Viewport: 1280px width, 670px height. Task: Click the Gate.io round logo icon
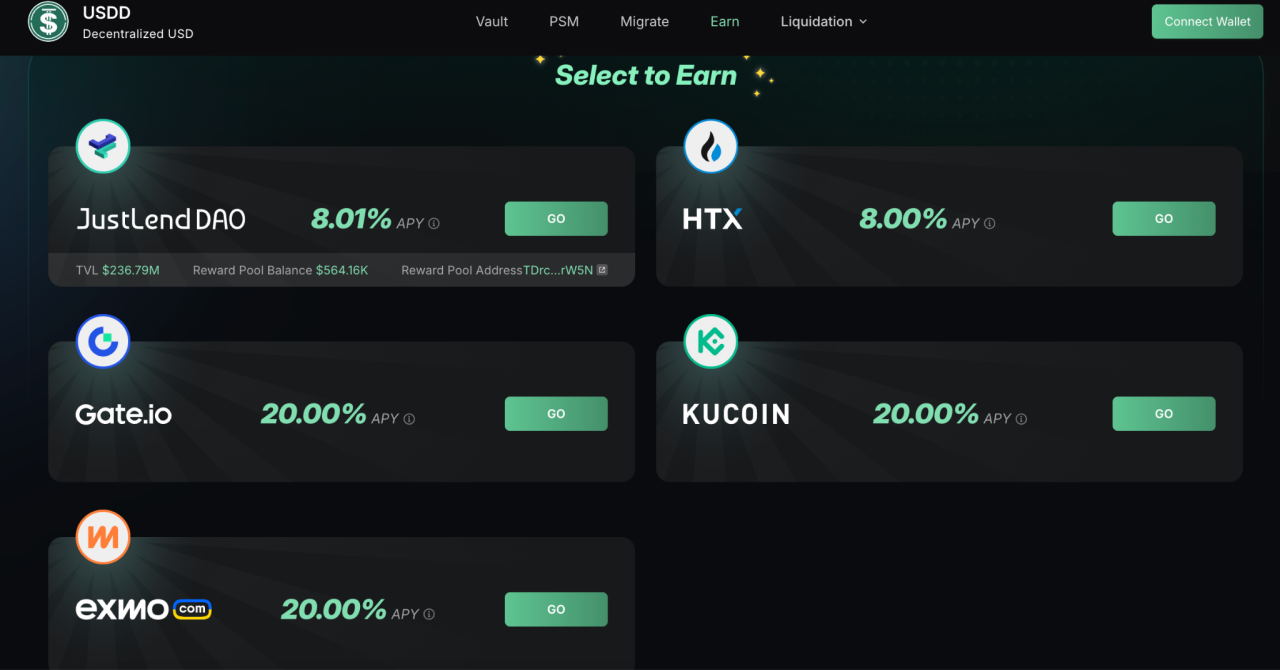103,342
